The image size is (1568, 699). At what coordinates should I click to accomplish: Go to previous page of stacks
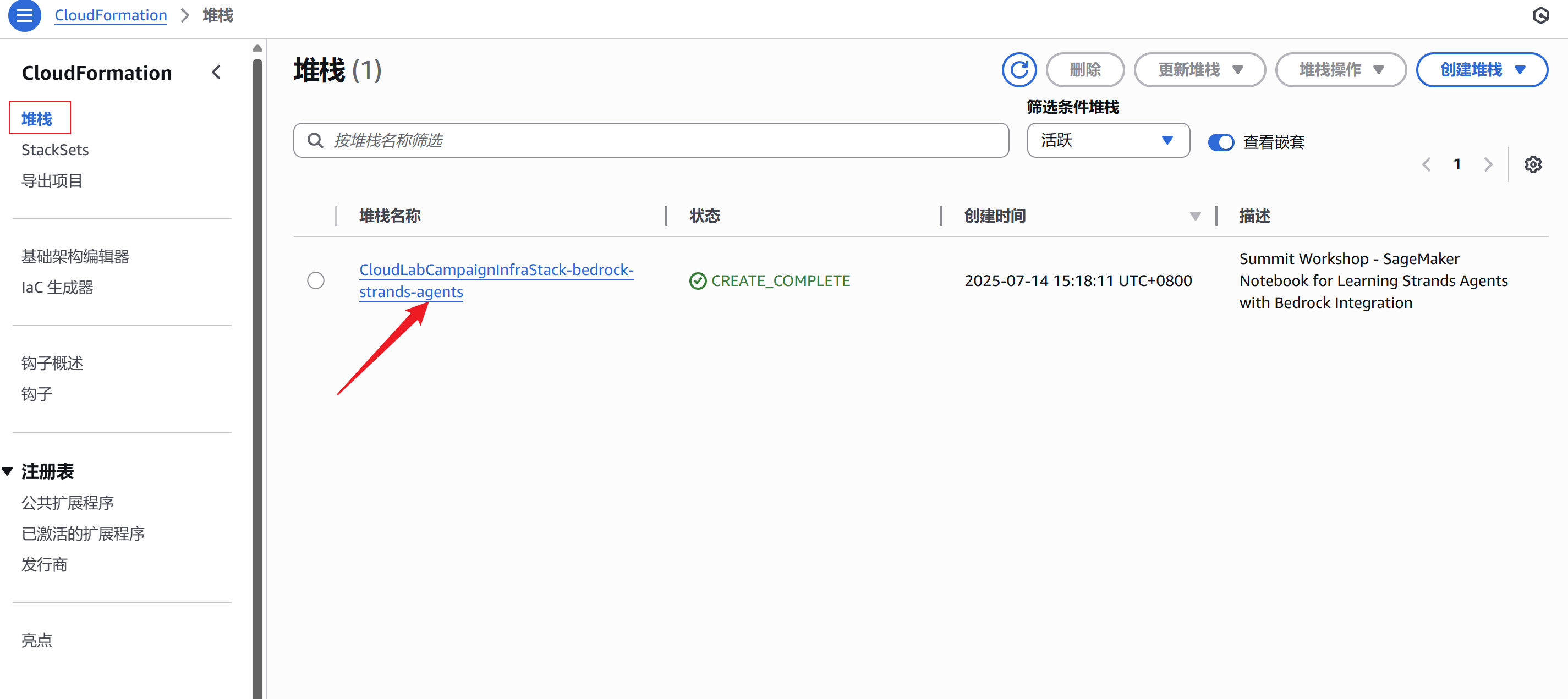click(x=1426, y=164)
